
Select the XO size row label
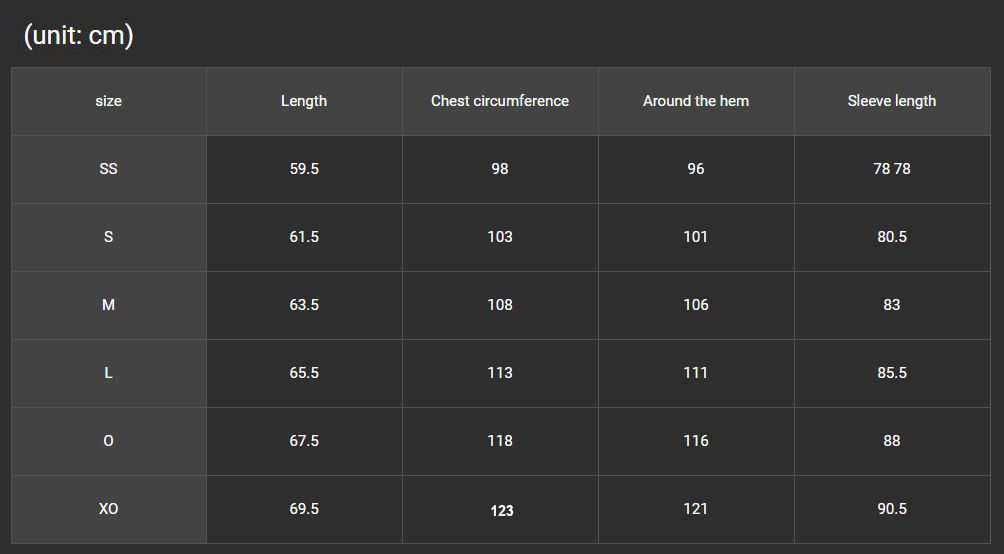[x=108, y=509]
